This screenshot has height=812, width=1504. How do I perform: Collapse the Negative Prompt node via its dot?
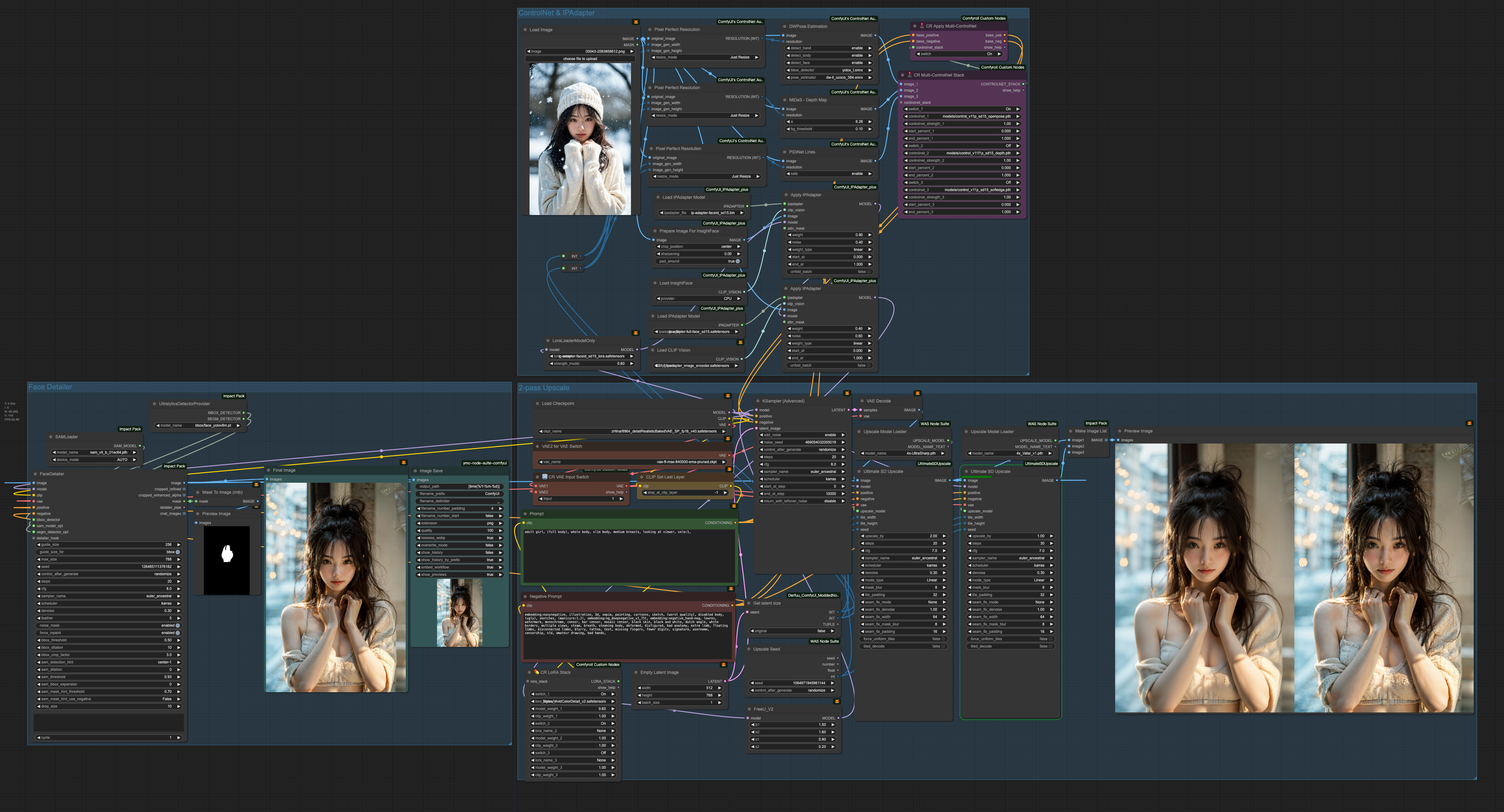525,597
